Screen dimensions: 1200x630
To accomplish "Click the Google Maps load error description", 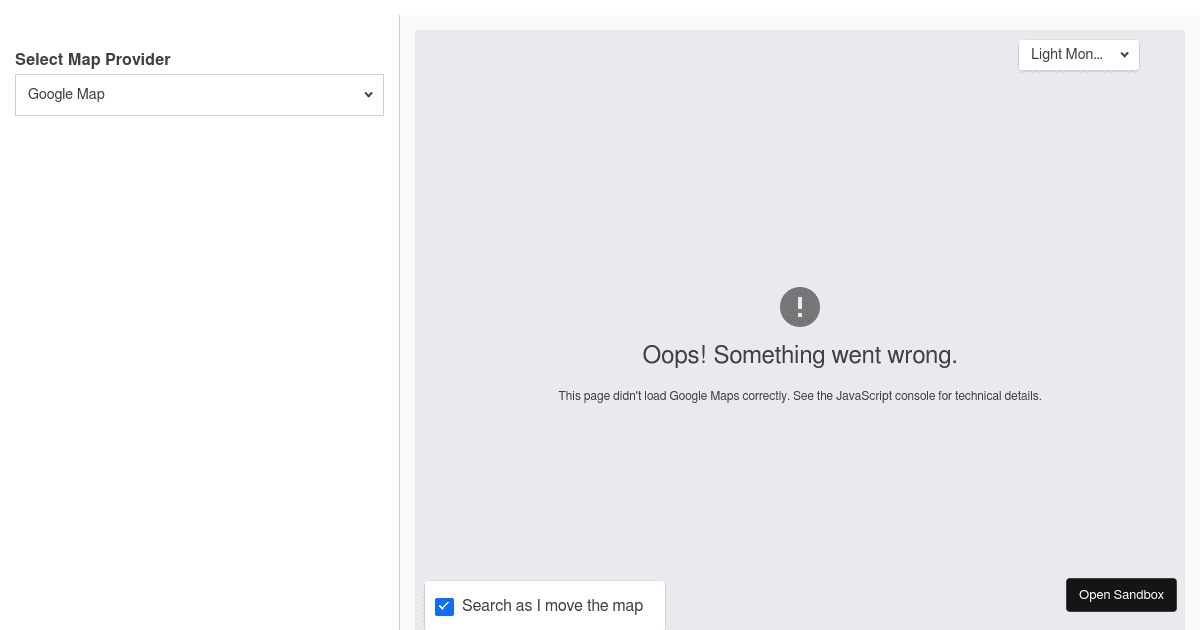I will pyautogui.click(x=799, y=396).
